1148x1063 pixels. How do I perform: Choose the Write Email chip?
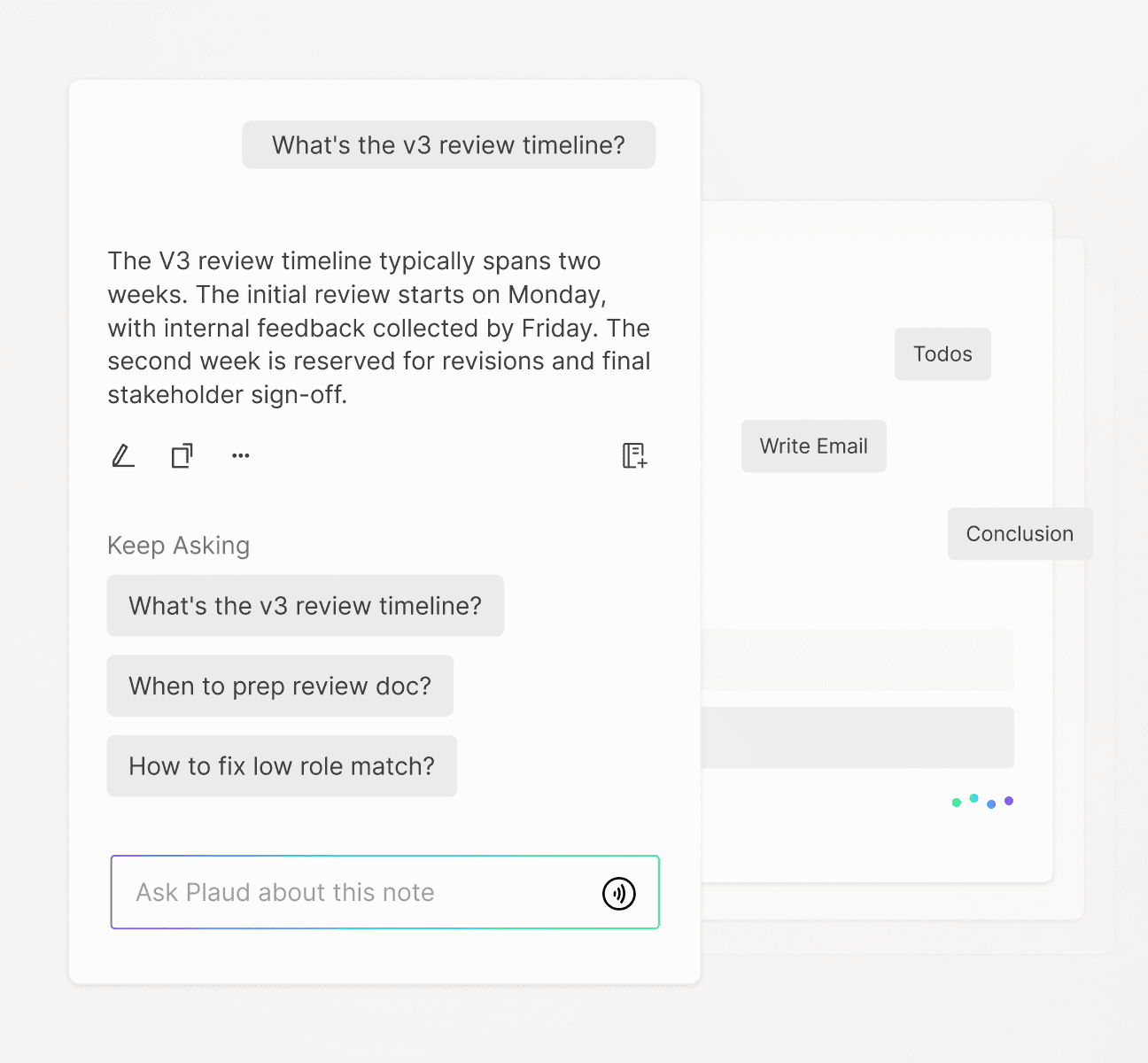click(x=813, y=446)
